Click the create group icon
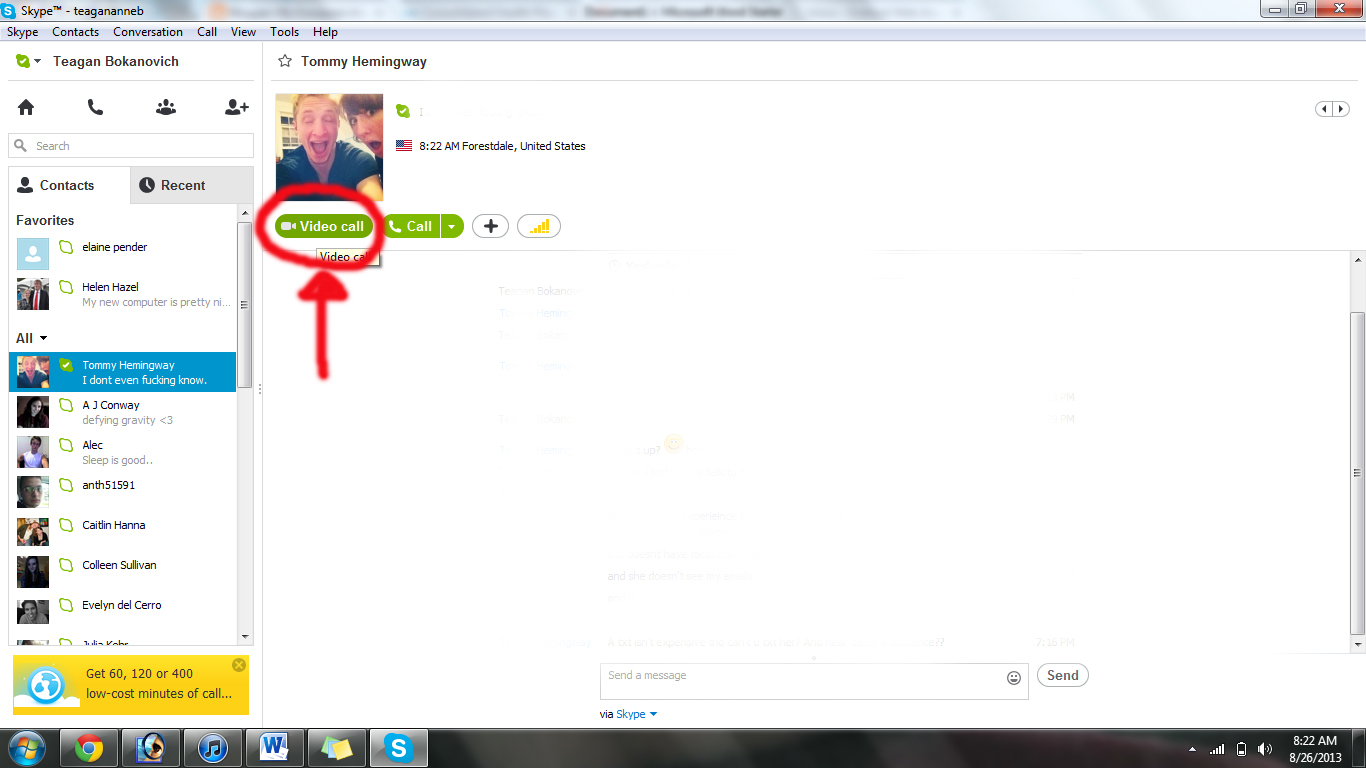 tap(166, 107)
